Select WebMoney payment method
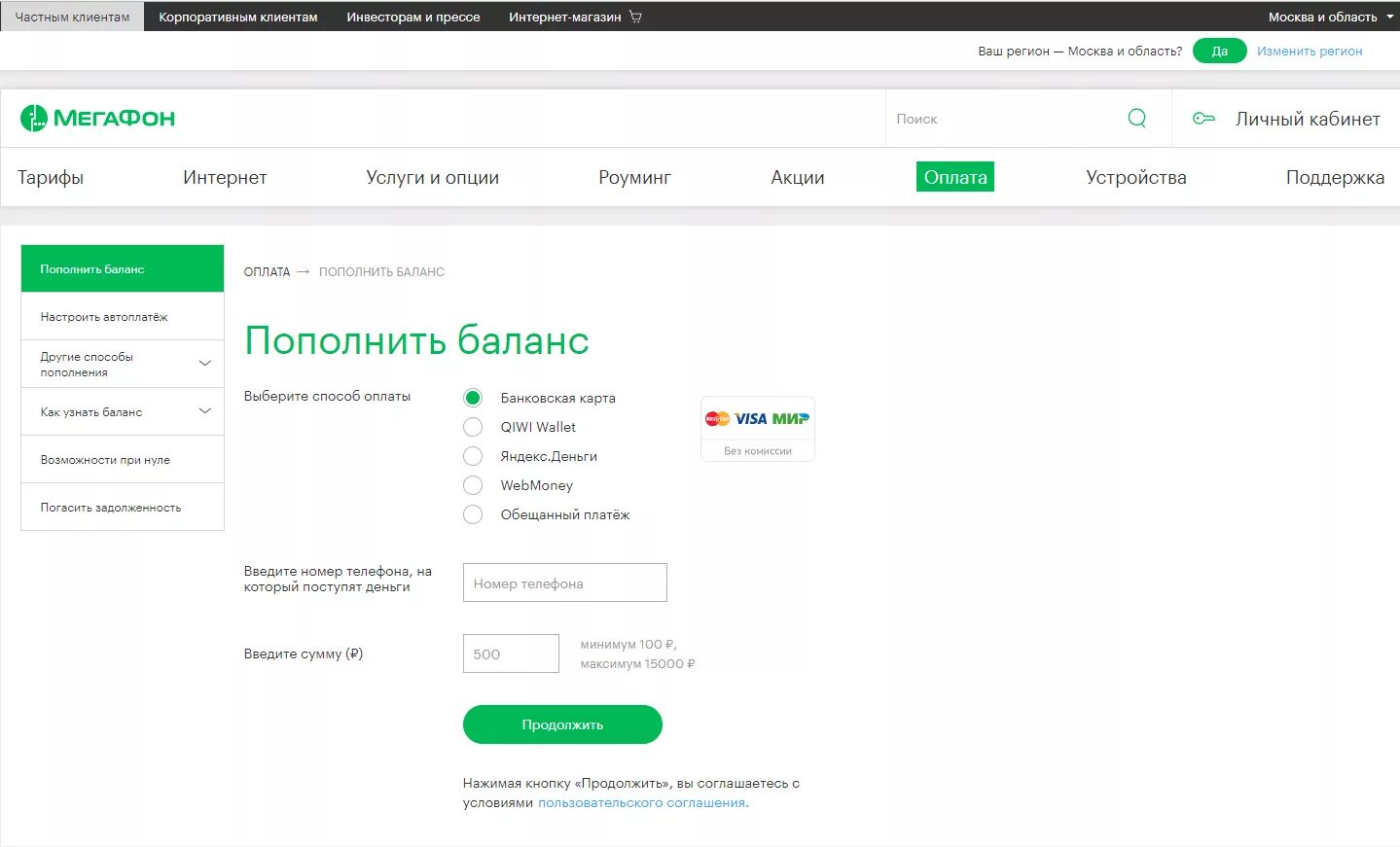The image size is (1400, 847). 473,485
